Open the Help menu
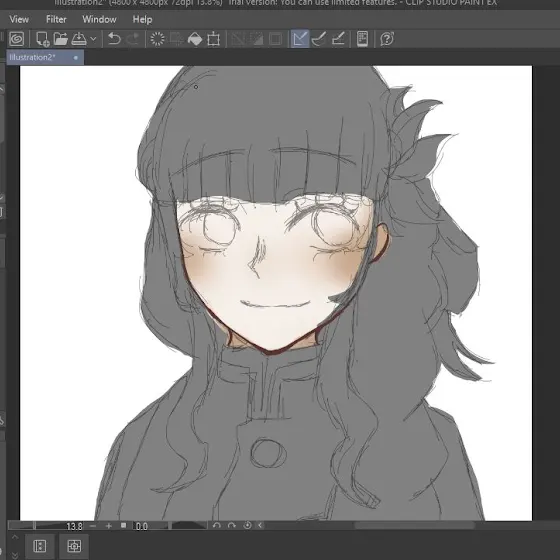 [x=142, y=19]
